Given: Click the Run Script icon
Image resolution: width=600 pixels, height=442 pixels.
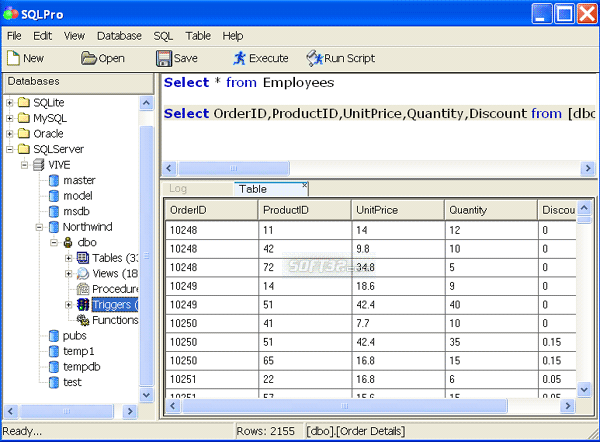Looking at the screenshot, I should tap(315, 58).
